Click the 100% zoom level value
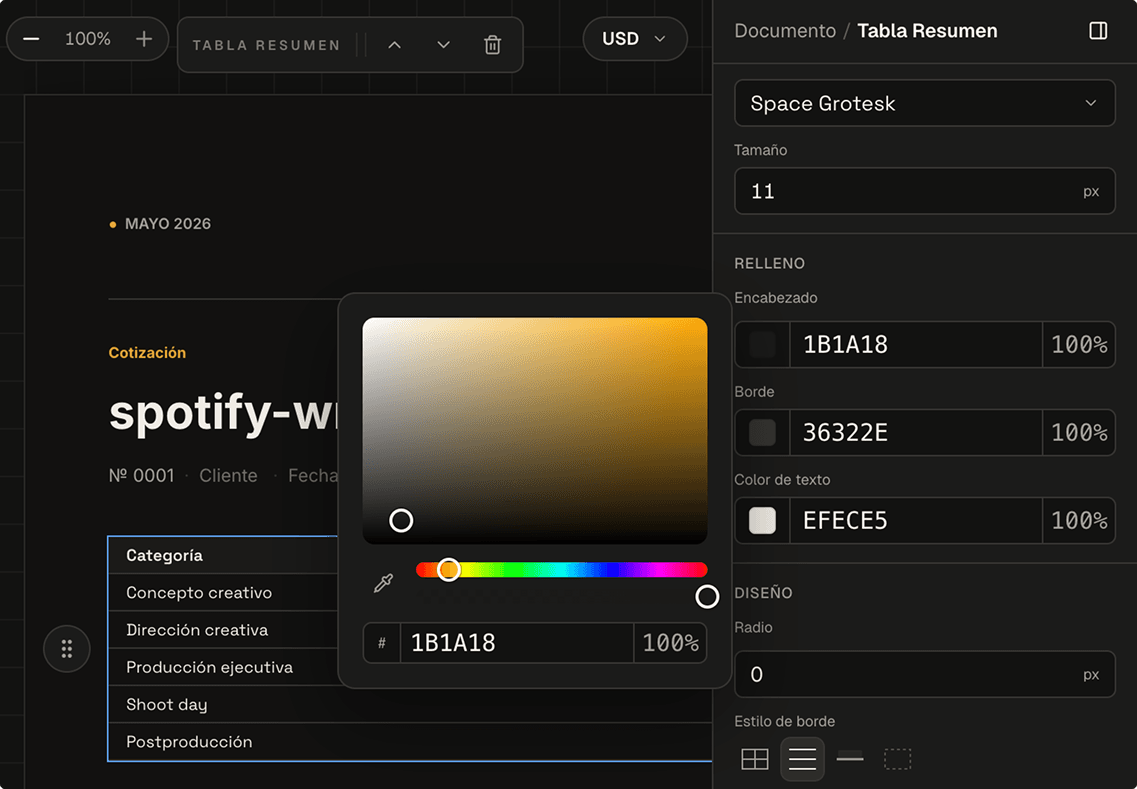This screenshot has height=789, width=1137. click(x=88, y=38)
